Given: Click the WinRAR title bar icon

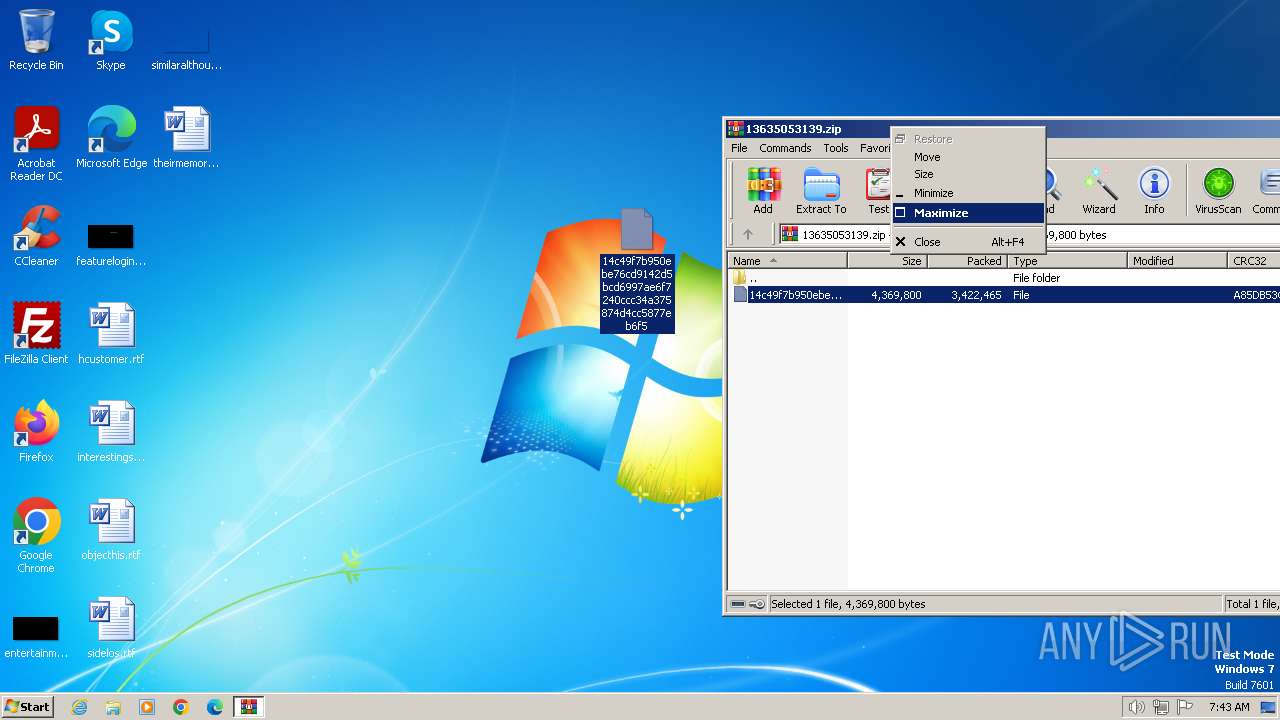Looking at the screenshot, I should [735, 129].
